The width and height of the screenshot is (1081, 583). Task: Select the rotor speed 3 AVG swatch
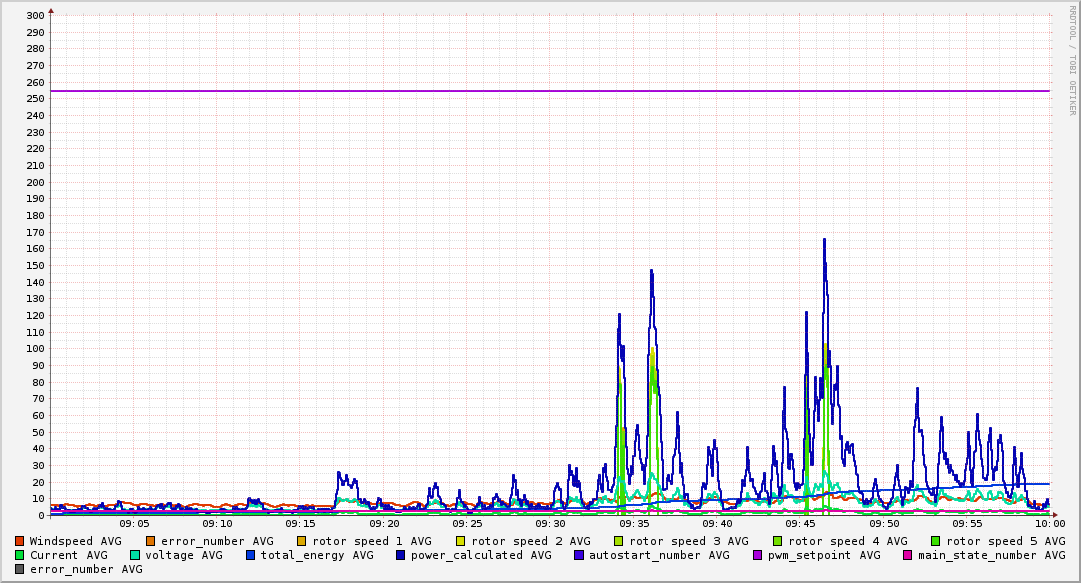[x=619, y=541]
